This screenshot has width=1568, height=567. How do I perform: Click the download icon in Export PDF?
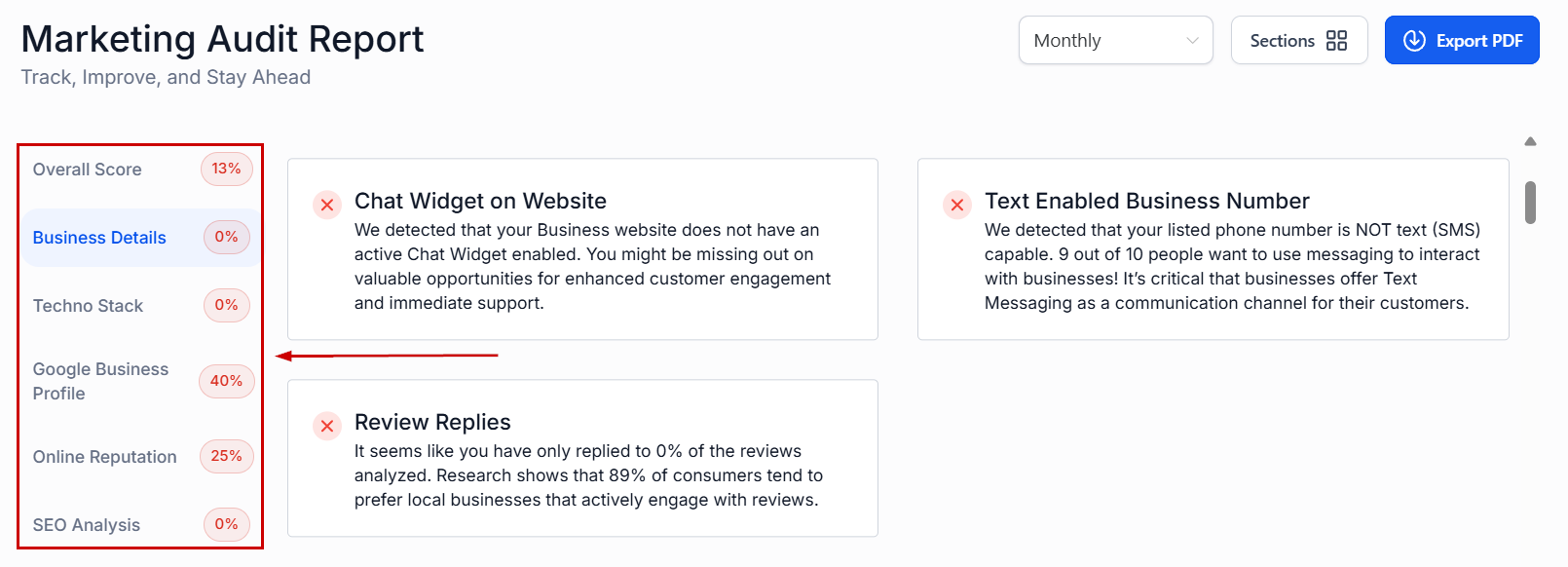point(1414,41)
